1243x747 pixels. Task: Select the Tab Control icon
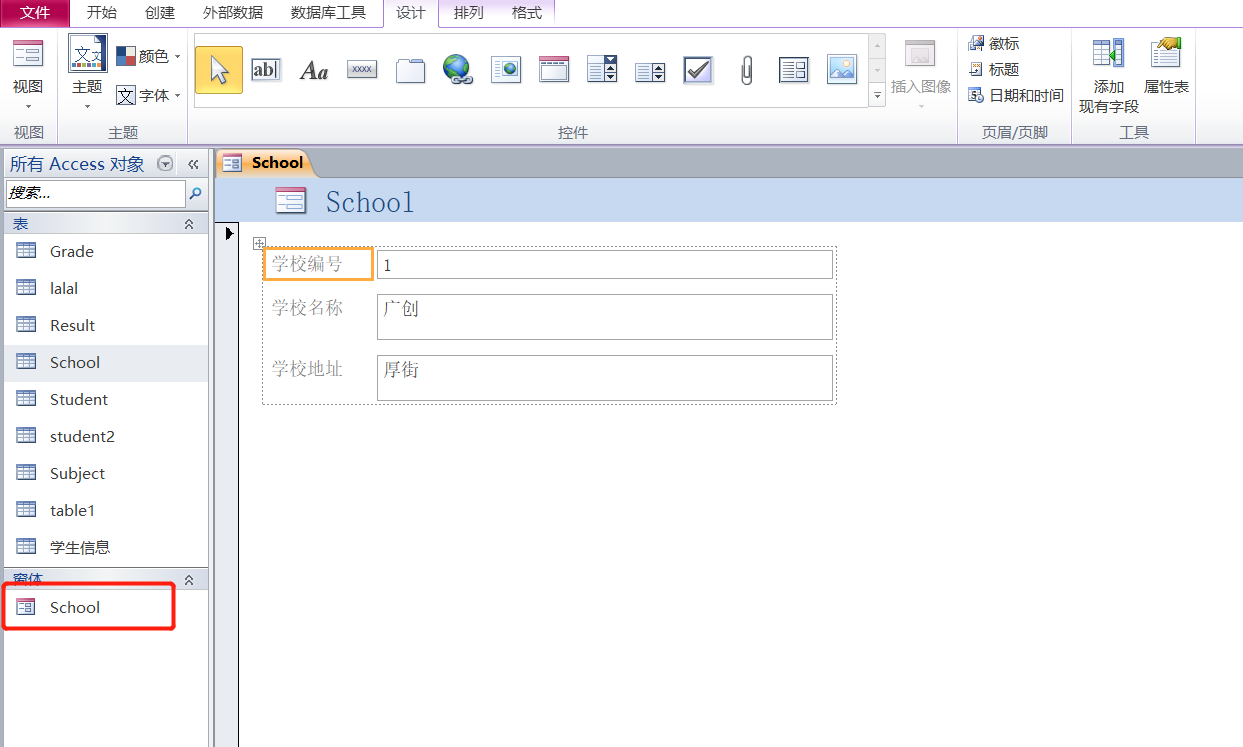[x=410, y=70]
